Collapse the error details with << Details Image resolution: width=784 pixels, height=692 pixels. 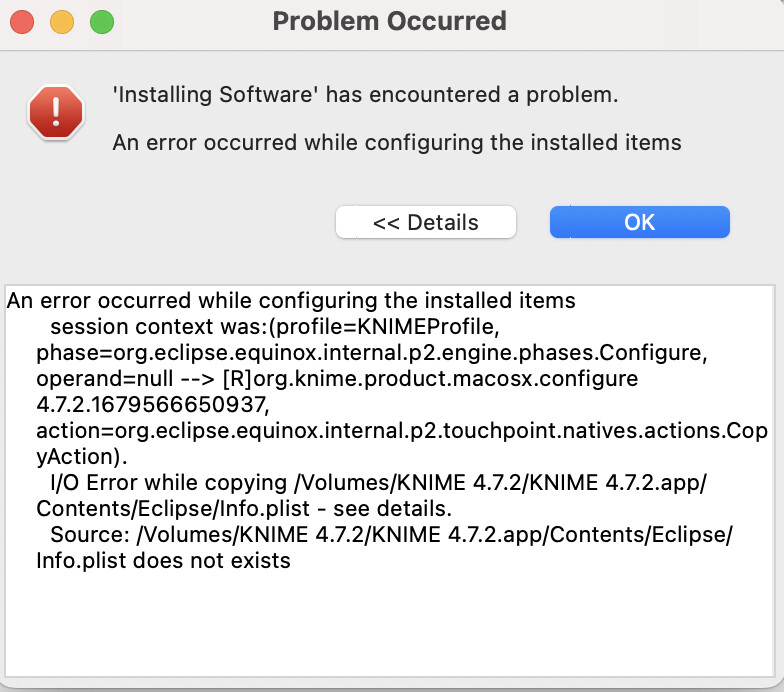click(426, 222)
